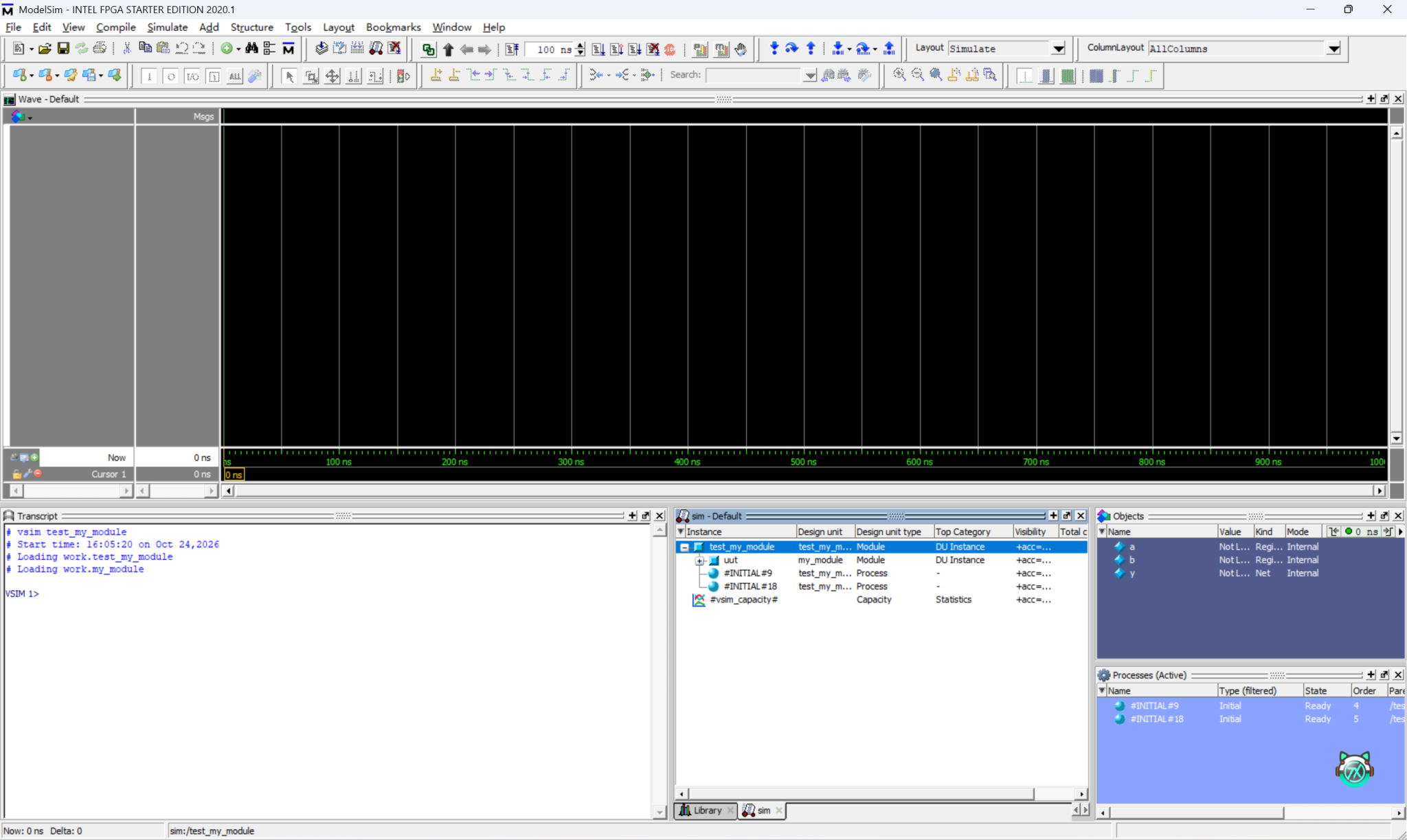Open the Layout Simulate dropdown
This screenshot has width=1407, height=840.
tap(1058, 49)
